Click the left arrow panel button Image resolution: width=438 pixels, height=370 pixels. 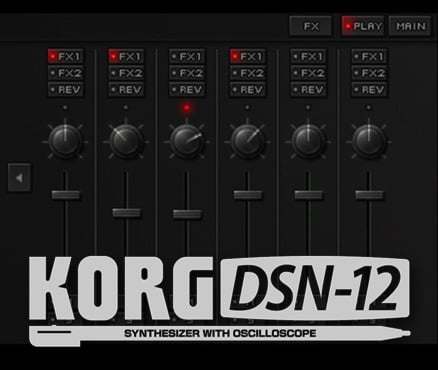(20, 178)
